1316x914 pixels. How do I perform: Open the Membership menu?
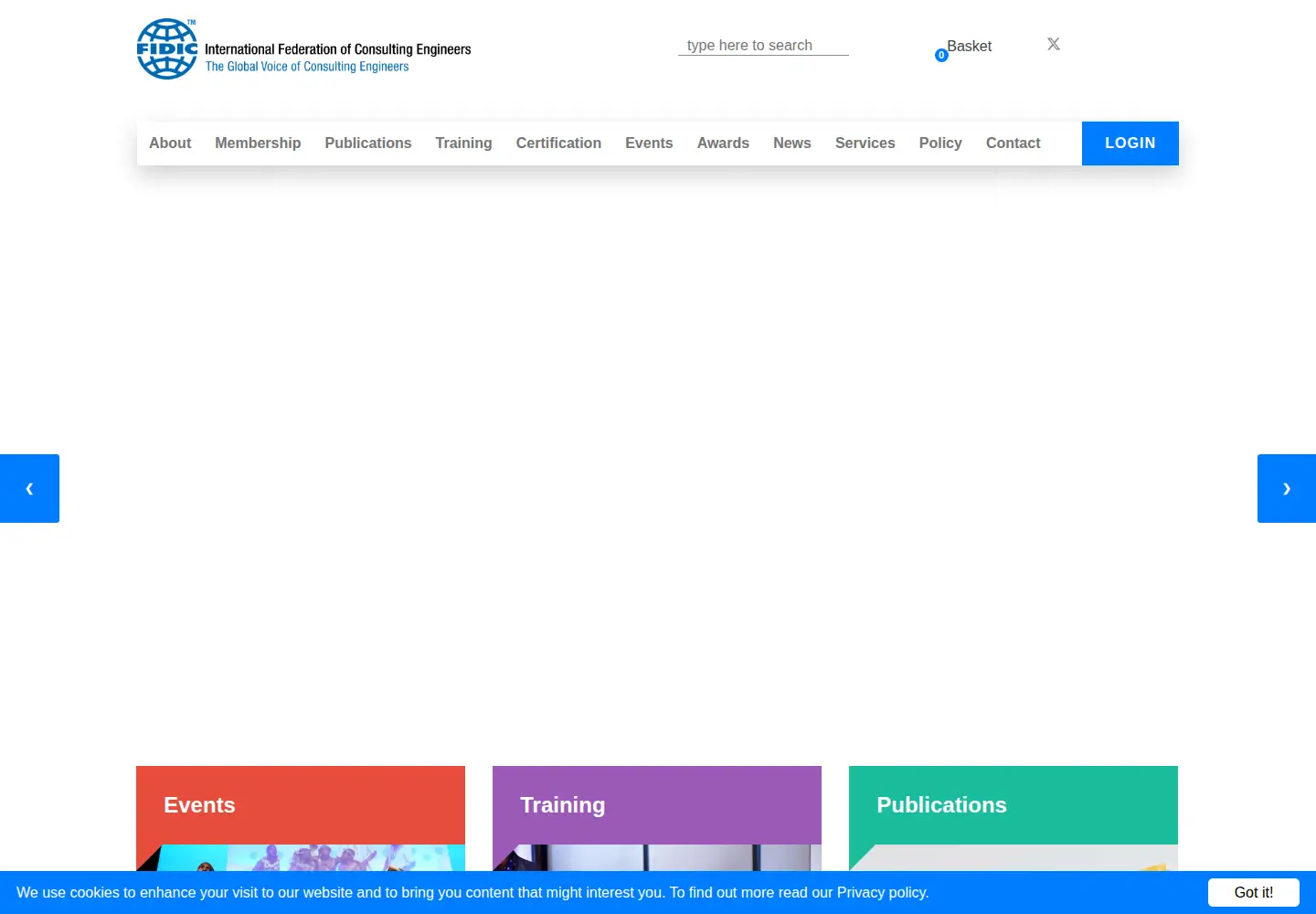258,143
